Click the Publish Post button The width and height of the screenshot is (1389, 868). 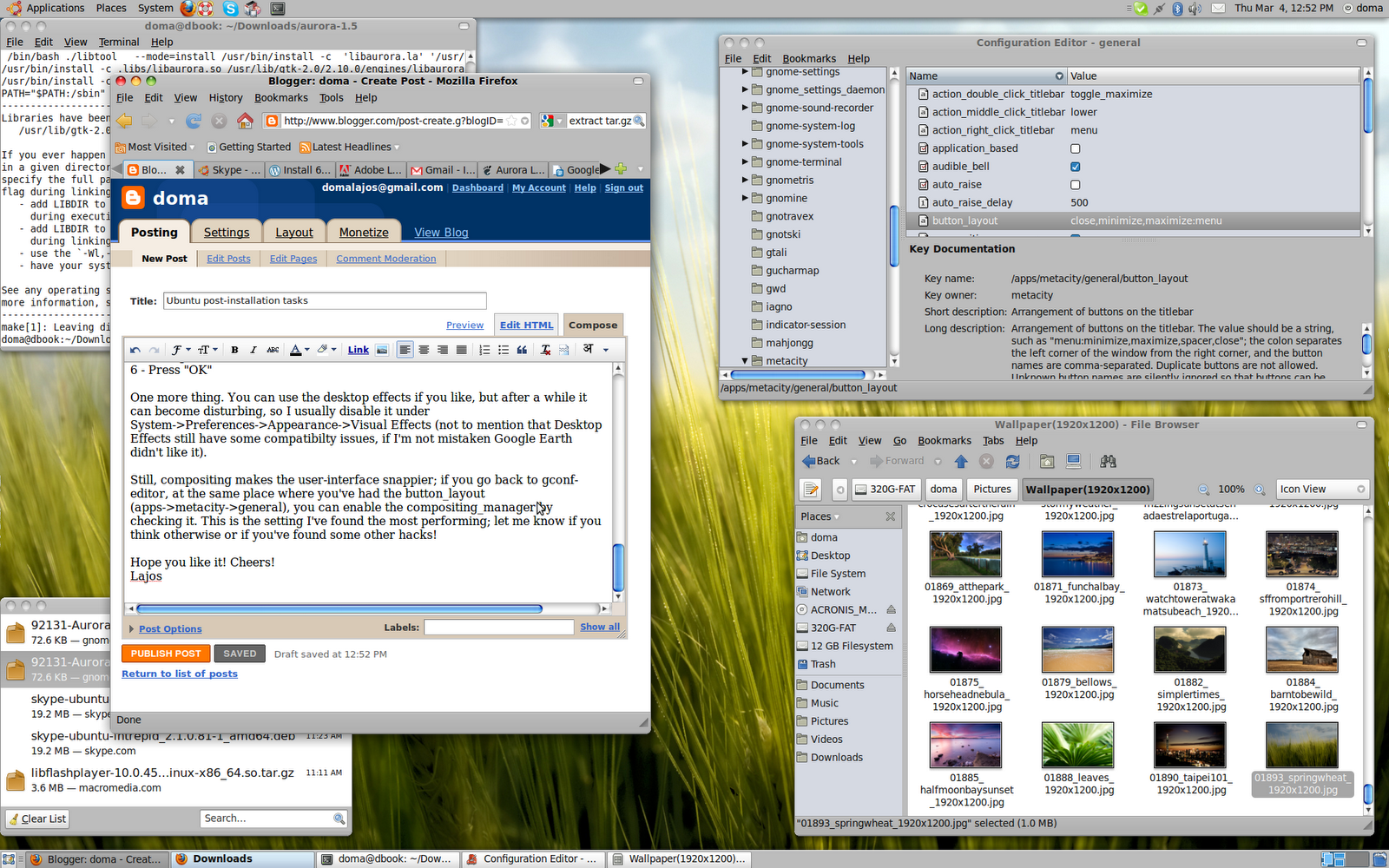tap(166, 654)
